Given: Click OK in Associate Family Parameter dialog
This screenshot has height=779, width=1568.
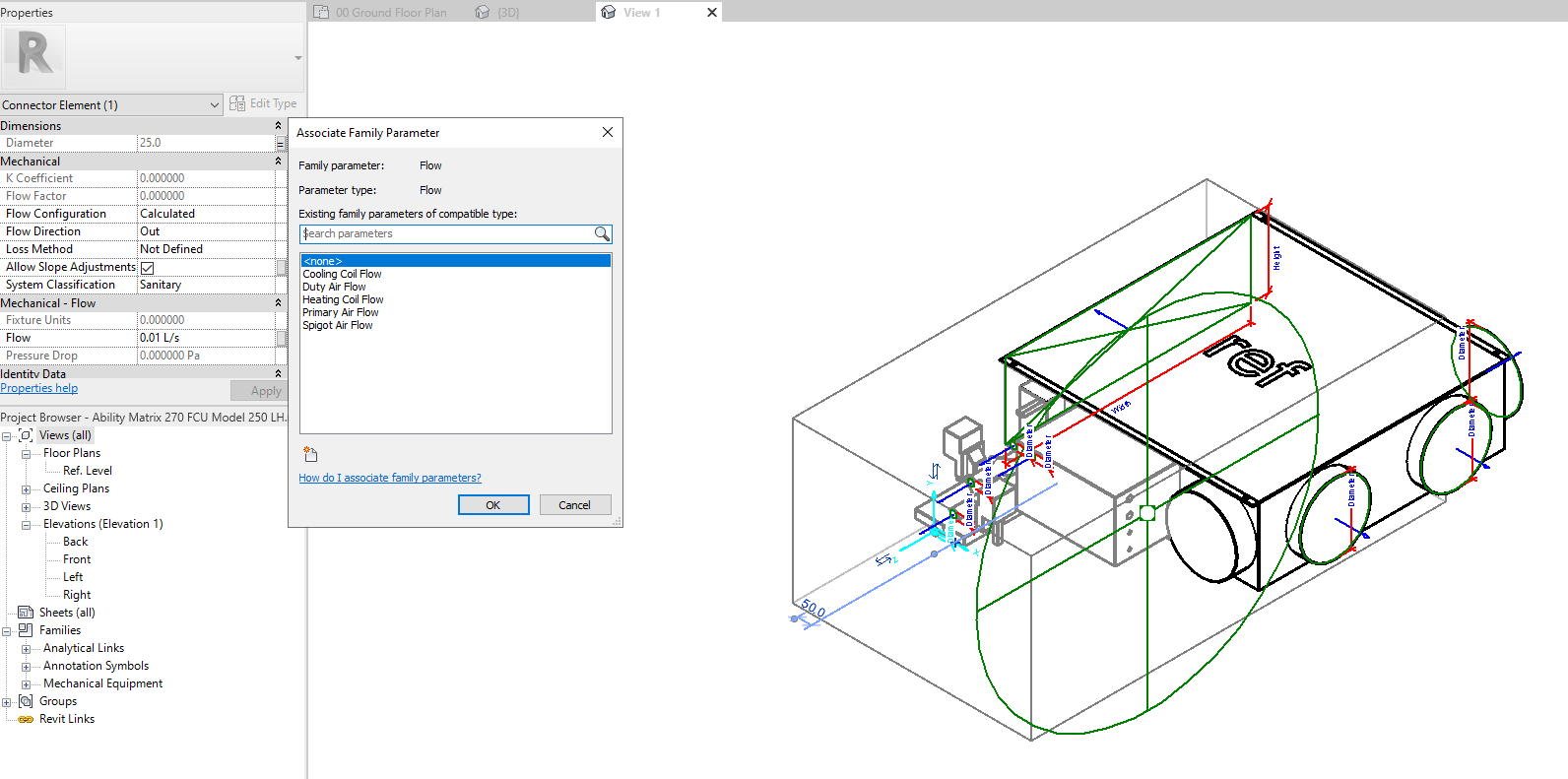Looking at the screenshot, I should click(x=493, y=505).
